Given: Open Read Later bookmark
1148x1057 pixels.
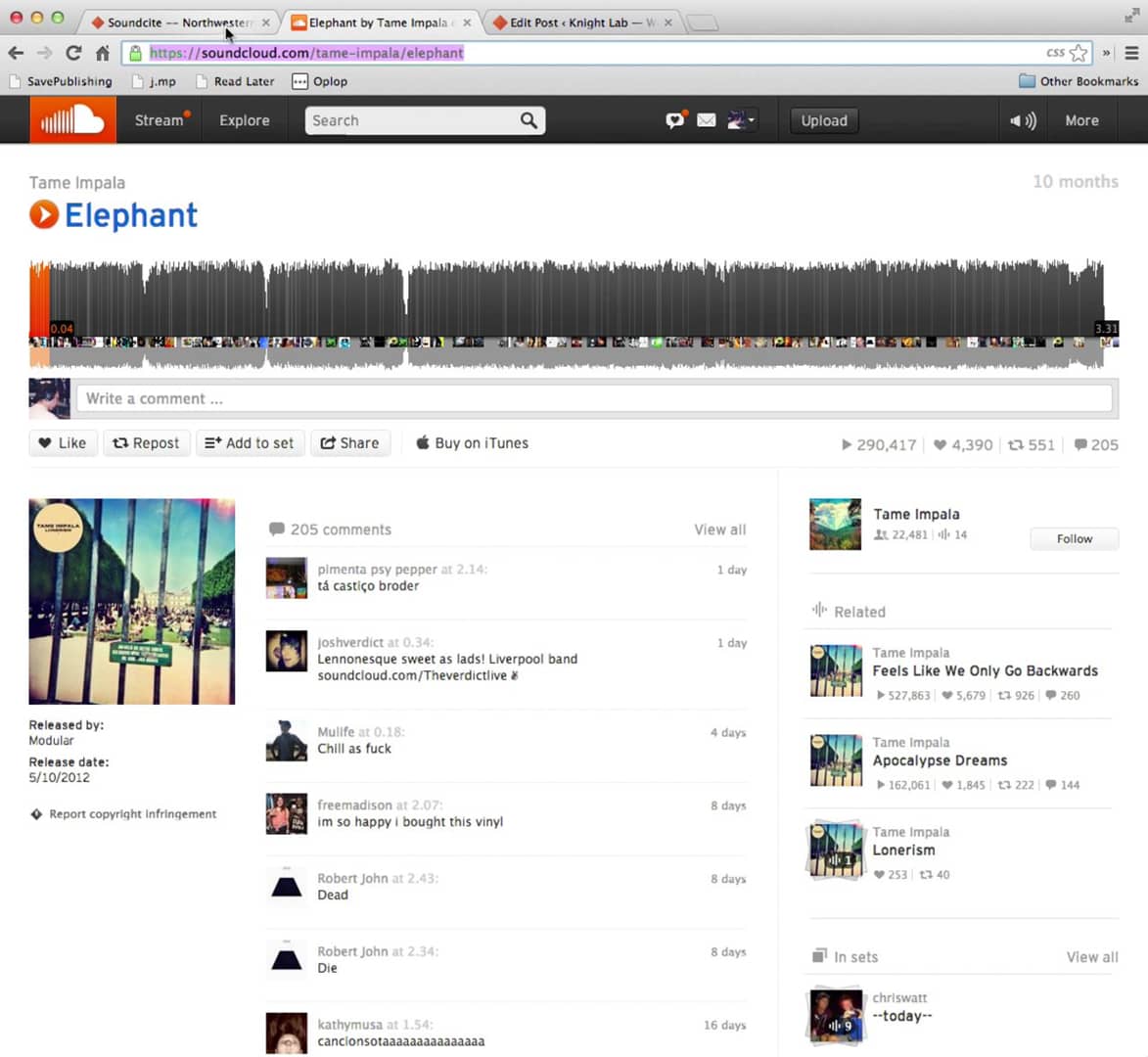Looking at the screenshot, I should pos(236,81).
